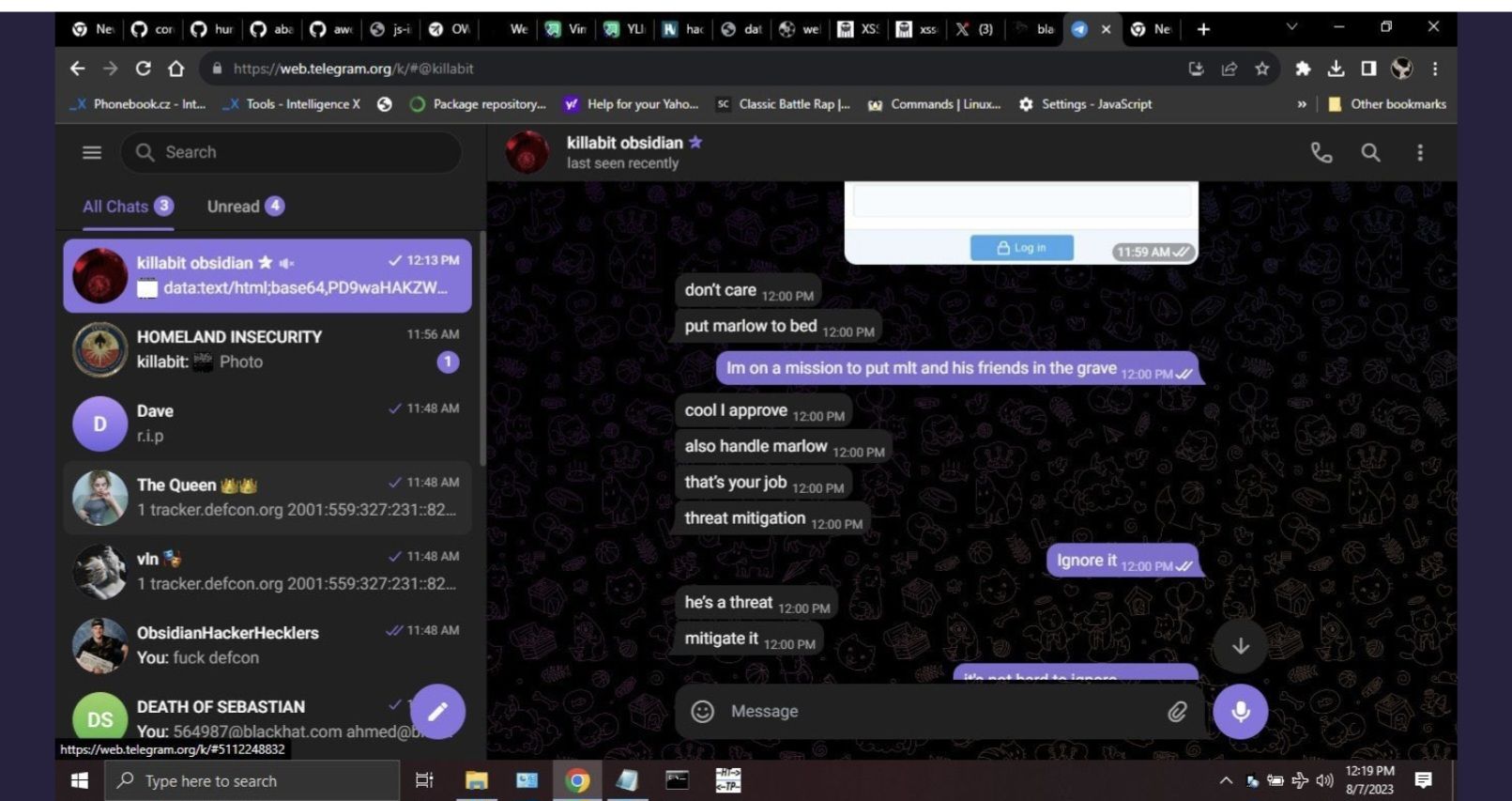Expand the hidden bookmarks chevron
The height and width of the screenshot is (801, 1512).
(x=1302, y=104)
